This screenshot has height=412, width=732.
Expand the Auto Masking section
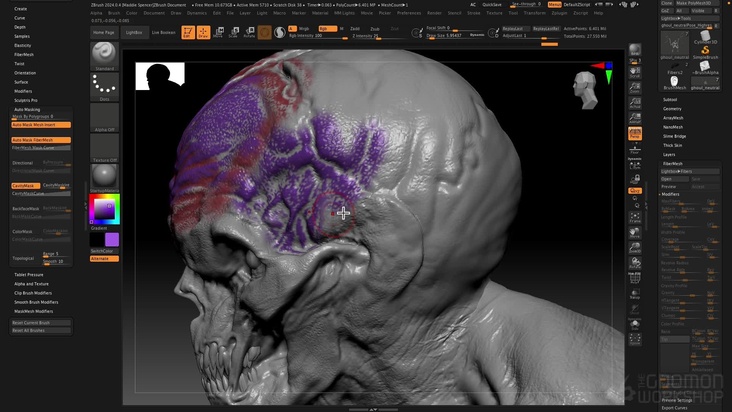tap(27, 109)
